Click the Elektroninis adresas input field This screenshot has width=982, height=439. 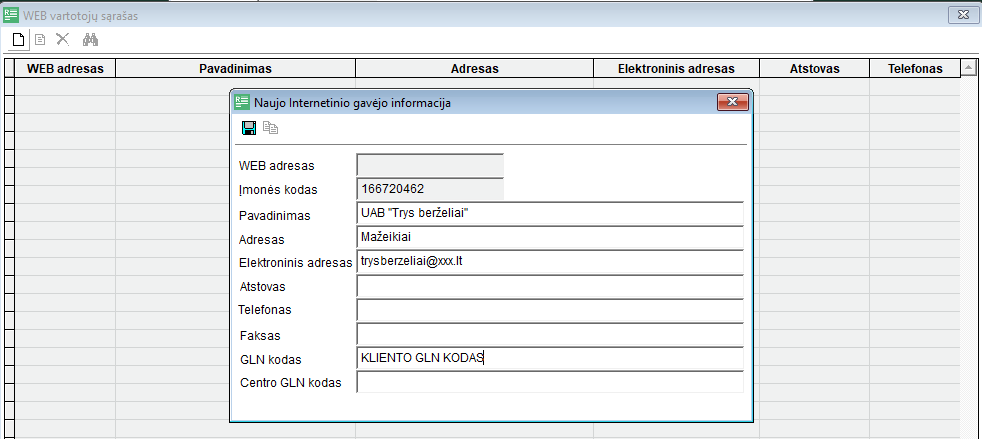click(549, 261)
